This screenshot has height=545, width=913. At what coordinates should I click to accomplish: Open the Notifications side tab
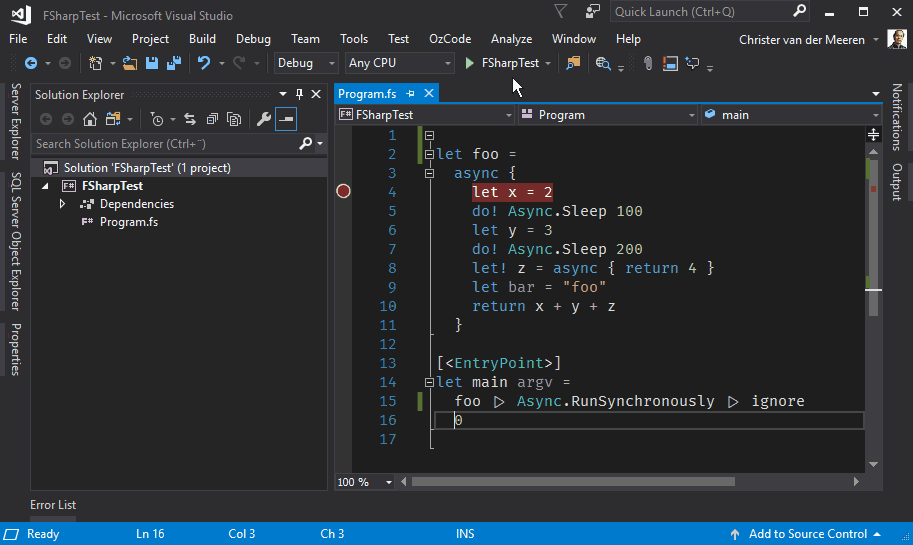pos(897,117)
